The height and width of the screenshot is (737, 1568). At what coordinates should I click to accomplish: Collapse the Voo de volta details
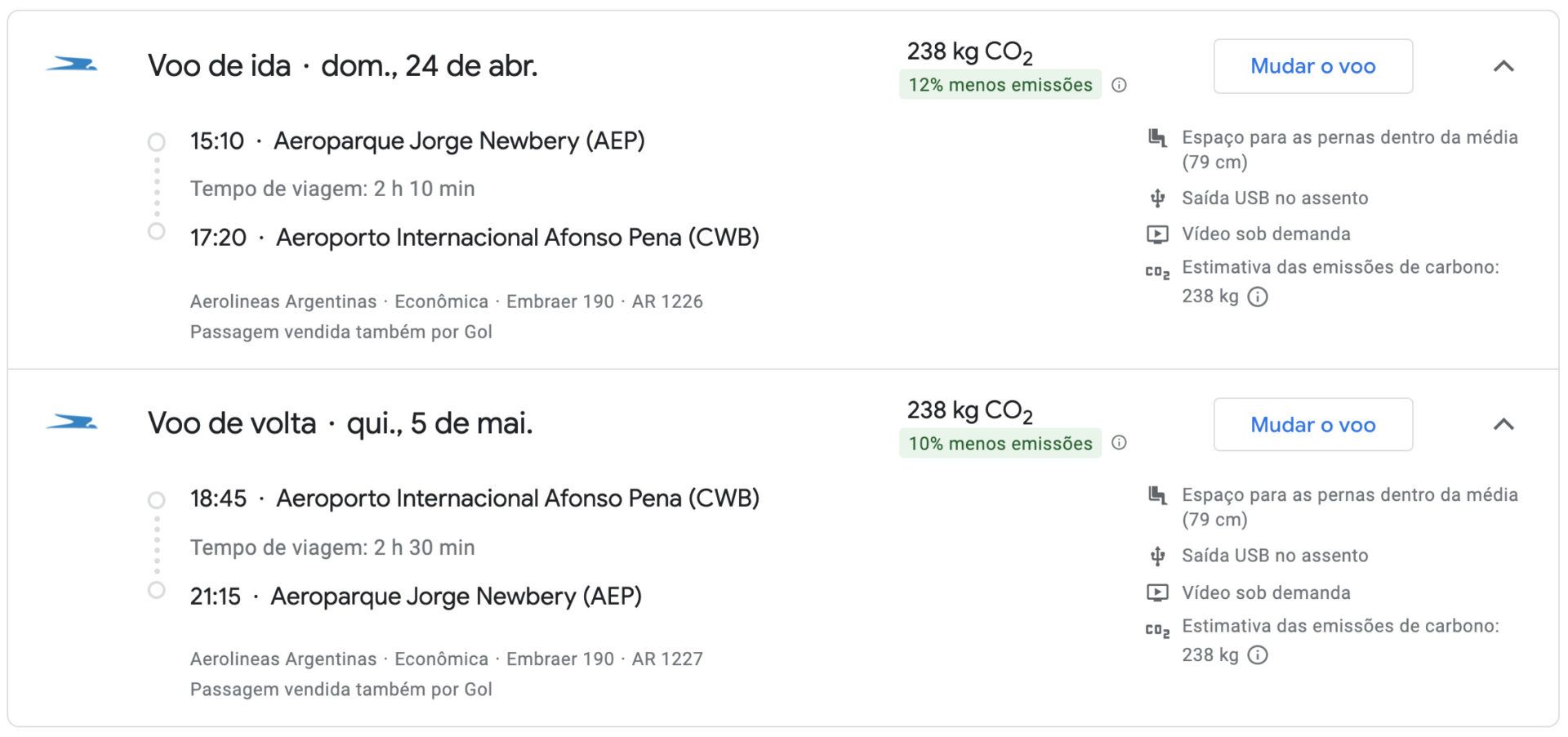click(1503, 424)
